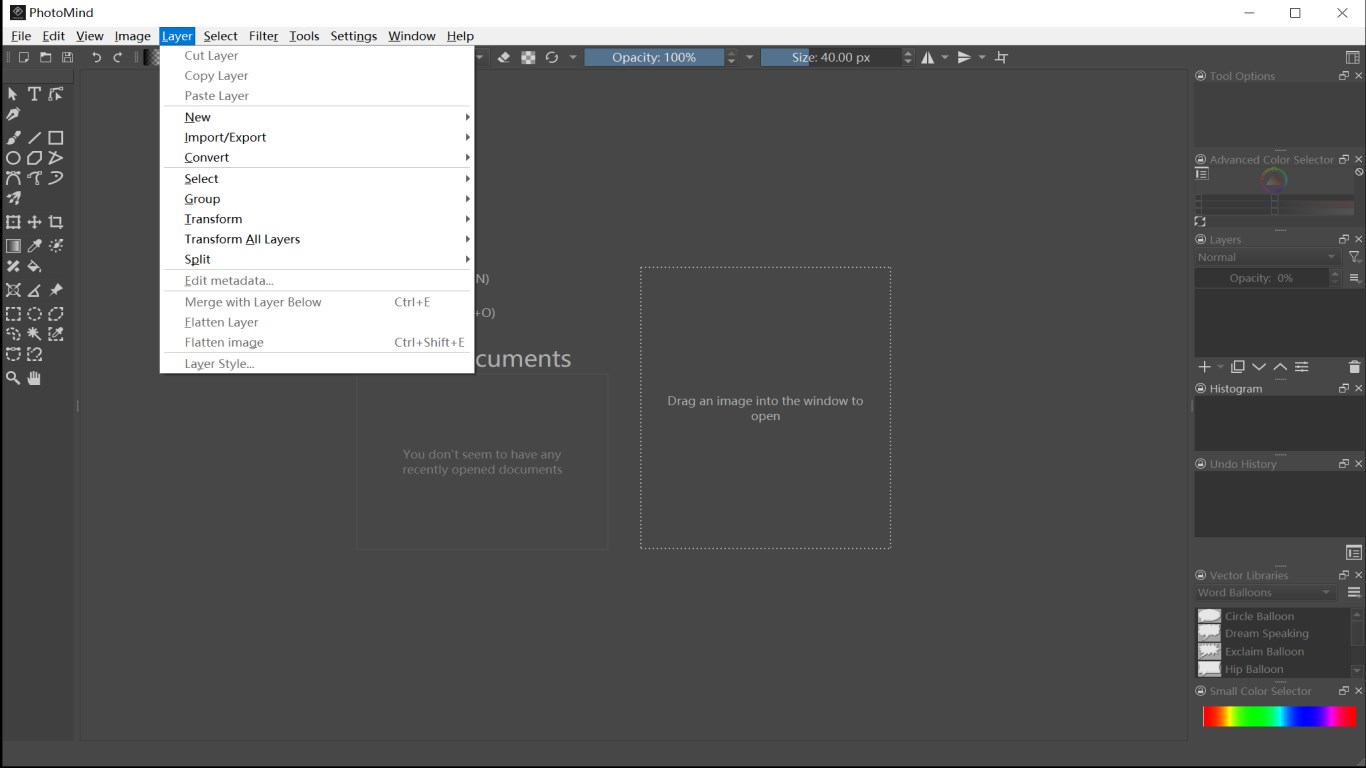Open the layer blending mode dropdown showing Normal
The image size is (1366, 768).
tap(1263, 257)
